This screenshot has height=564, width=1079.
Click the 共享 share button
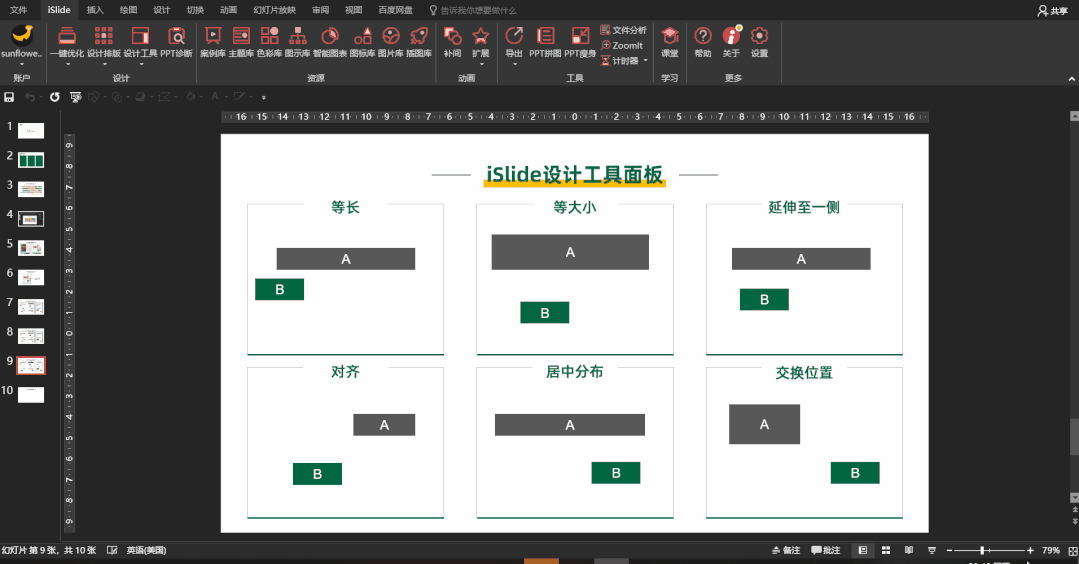[x=1052, y=10]
